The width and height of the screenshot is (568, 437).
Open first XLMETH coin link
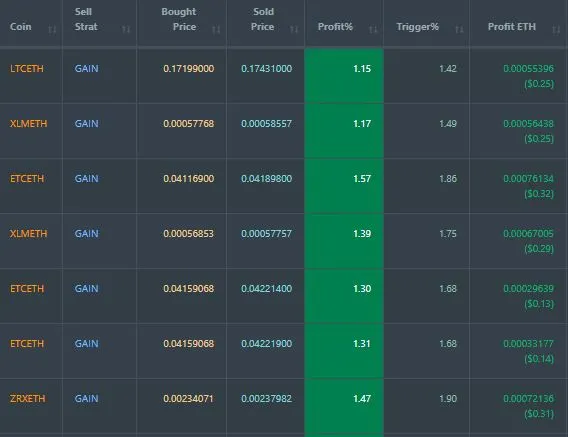pos(28,124)
